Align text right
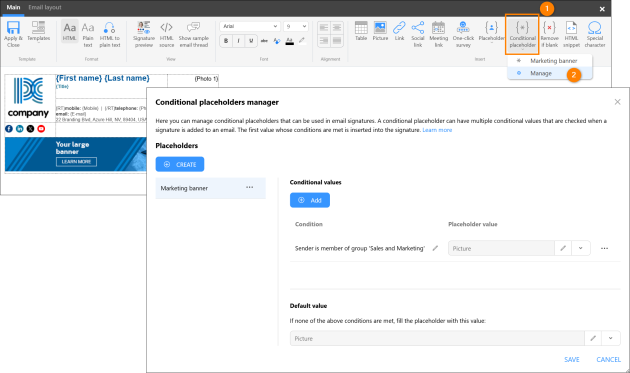Screen dimensions: 630x373 [x=324, y=41]
